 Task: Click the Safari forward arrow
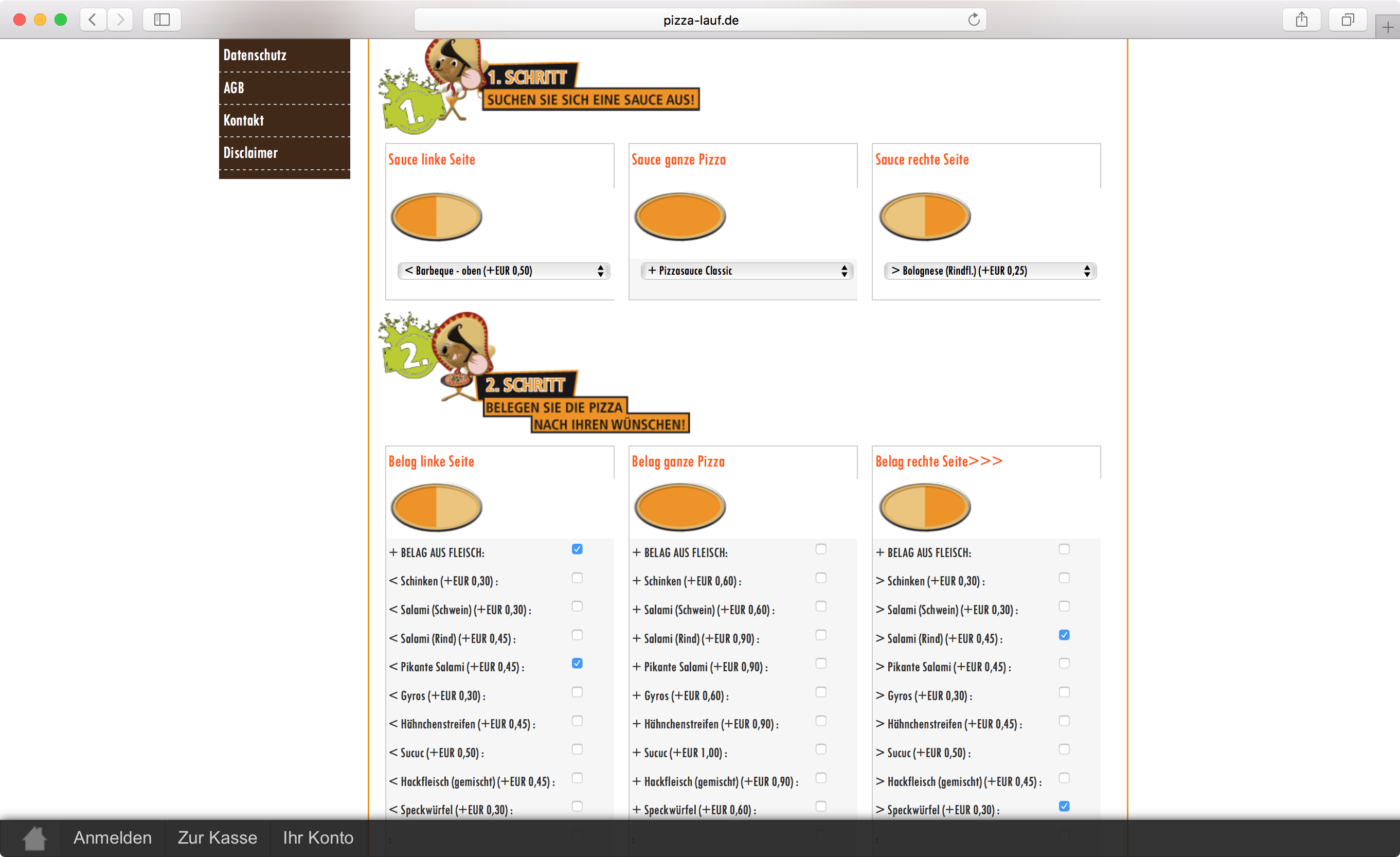[120, 20]
